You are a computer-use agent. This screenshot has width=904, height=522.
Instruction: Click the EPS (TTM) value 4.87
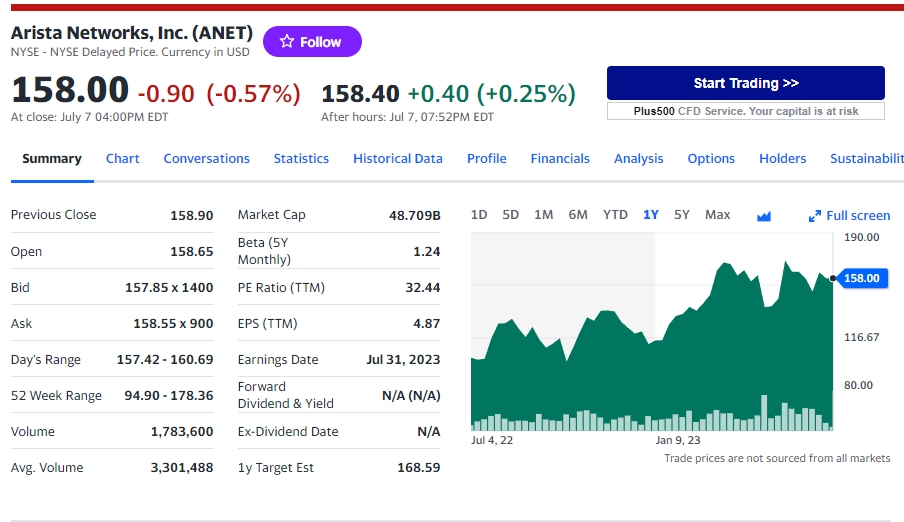(x=427, y=324)
